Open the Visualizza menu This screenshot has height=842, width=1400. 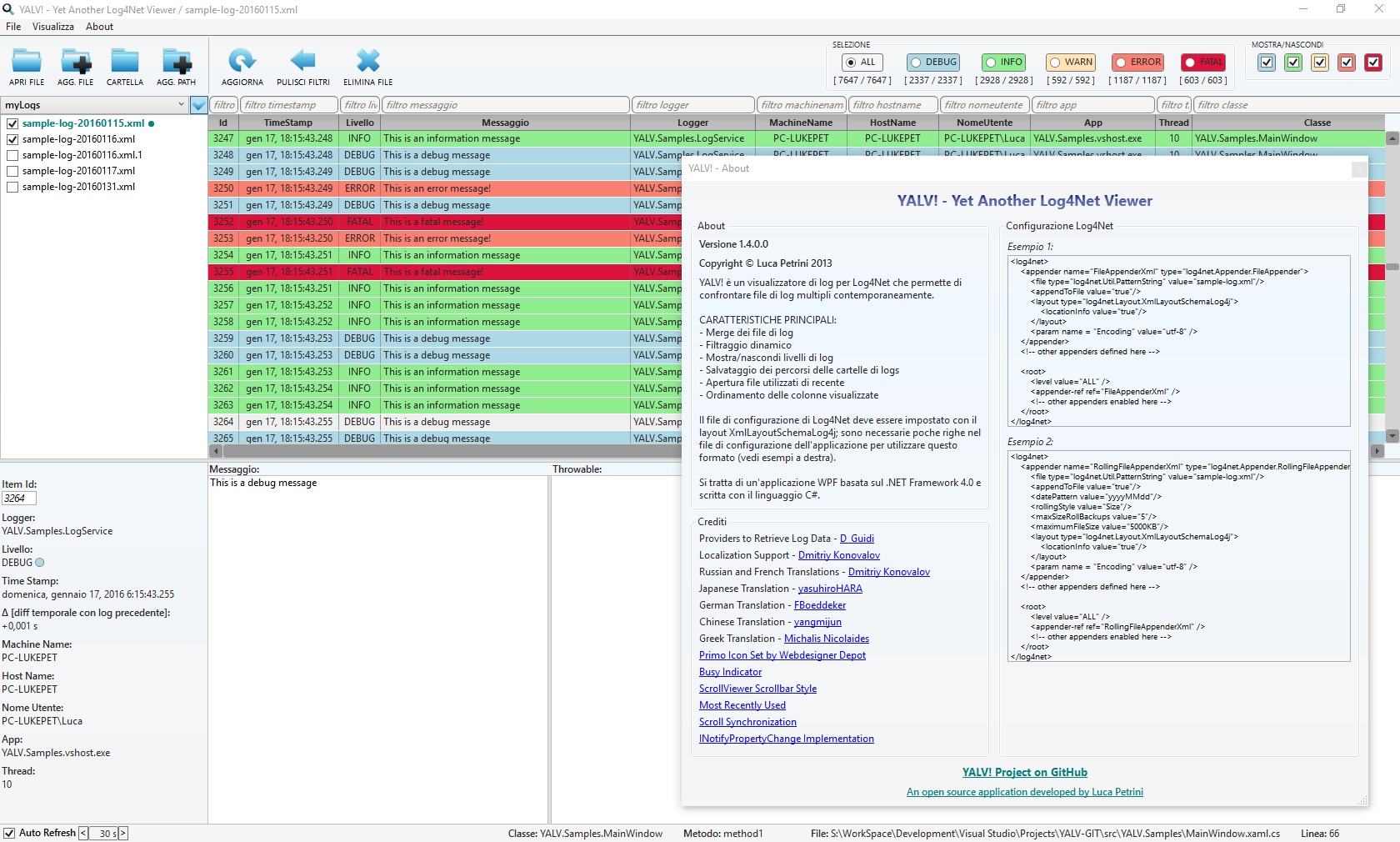53,27
